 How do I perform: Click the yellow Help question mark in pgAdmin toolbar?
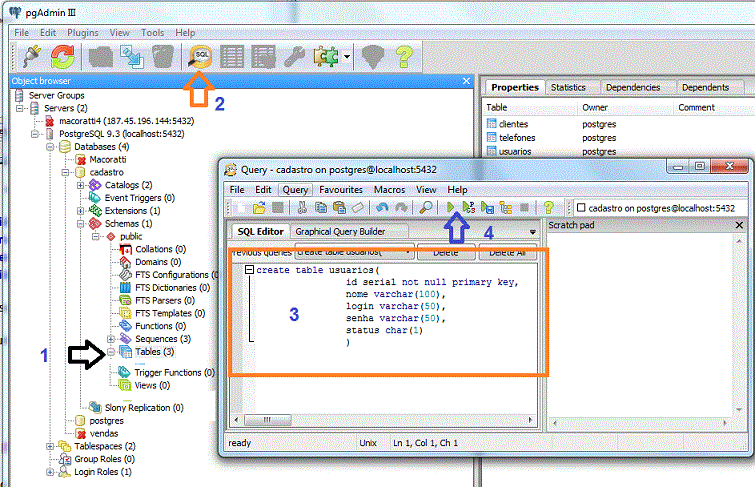click(x=404, y=56)
